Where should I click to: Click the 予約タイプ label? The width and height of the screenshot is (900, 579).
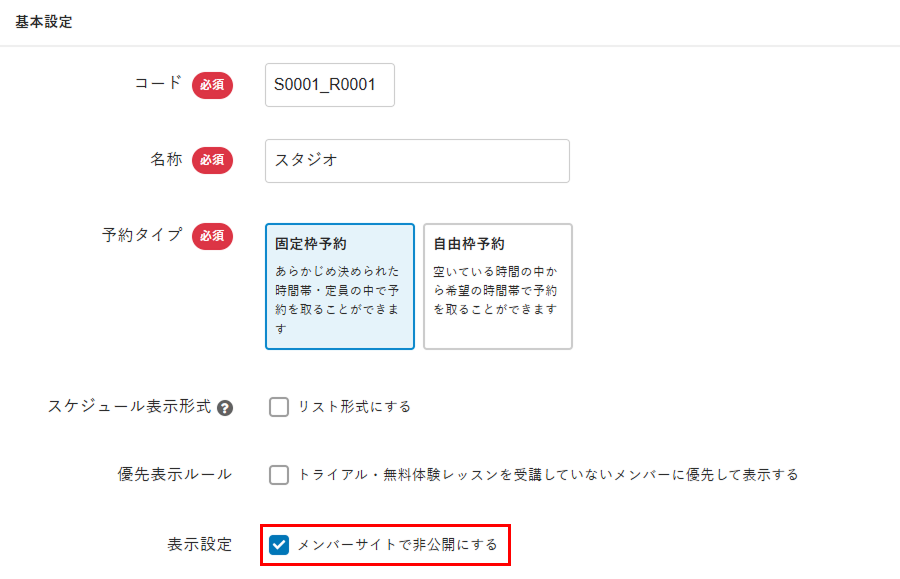(x=142, y=235)
